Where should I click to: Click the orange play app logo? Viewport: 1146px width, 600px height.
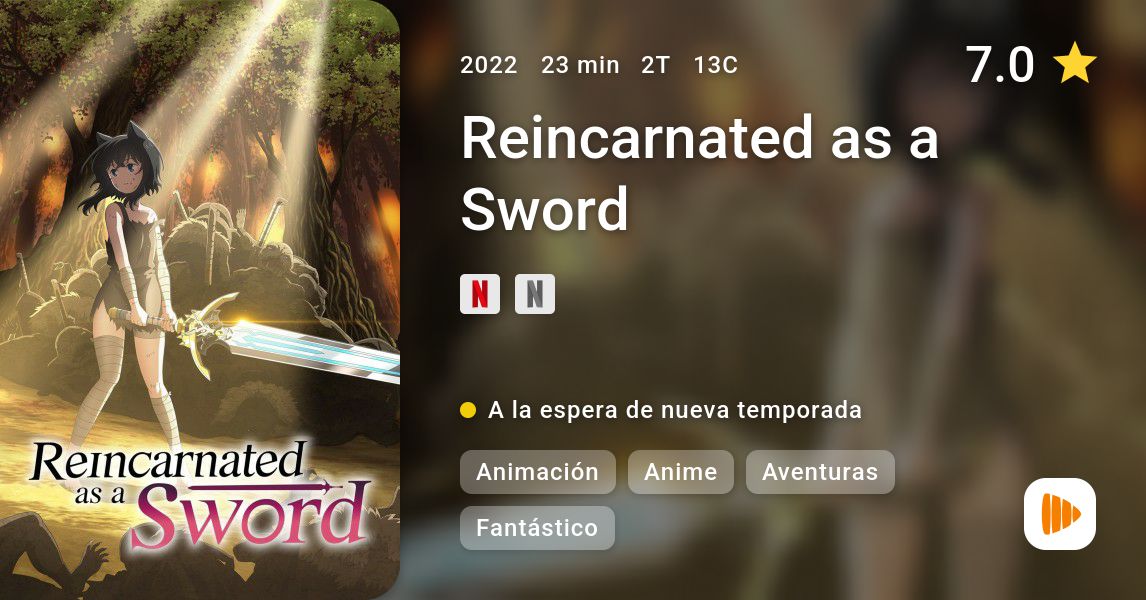point(1060,514)
